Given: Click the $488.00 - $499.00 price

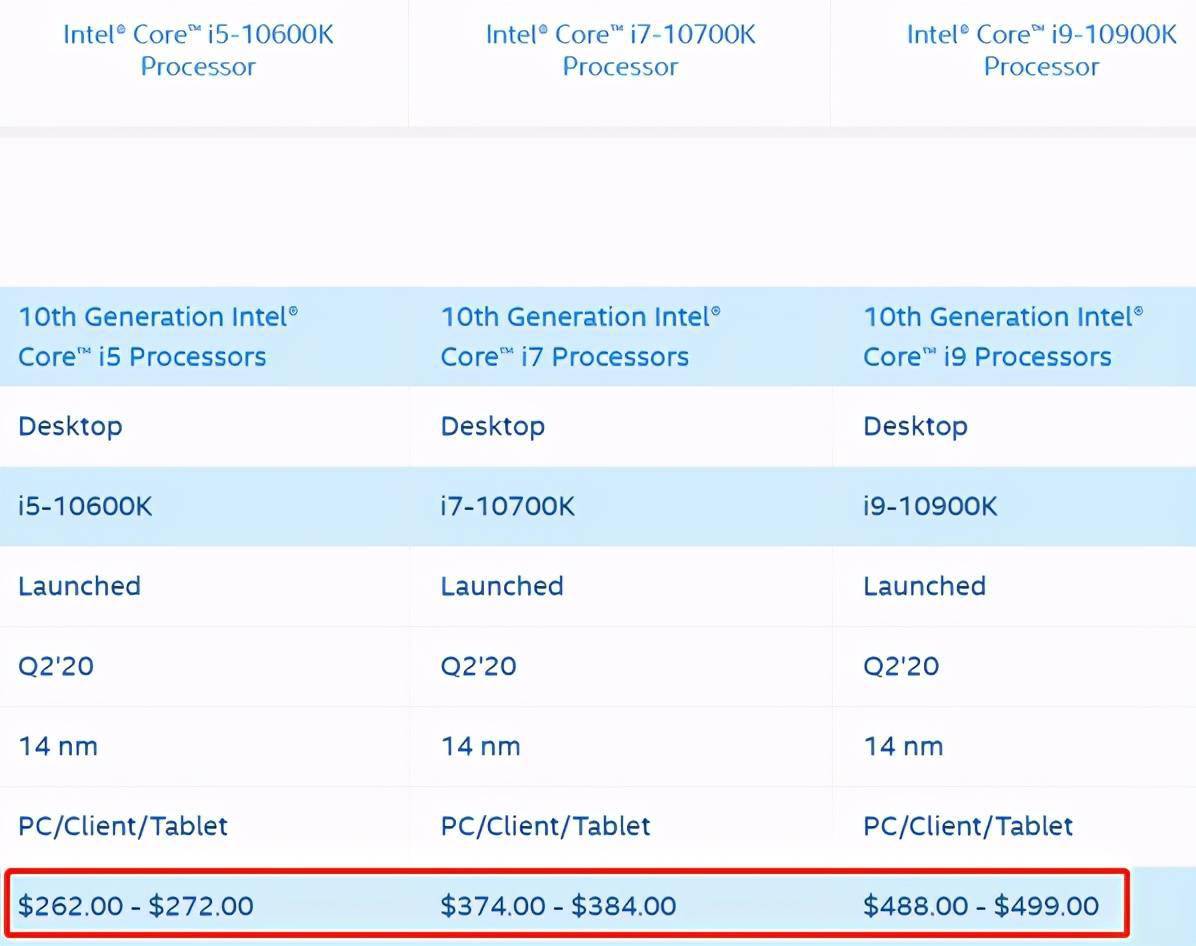Looking at the screenshot, I should [981, 906].
